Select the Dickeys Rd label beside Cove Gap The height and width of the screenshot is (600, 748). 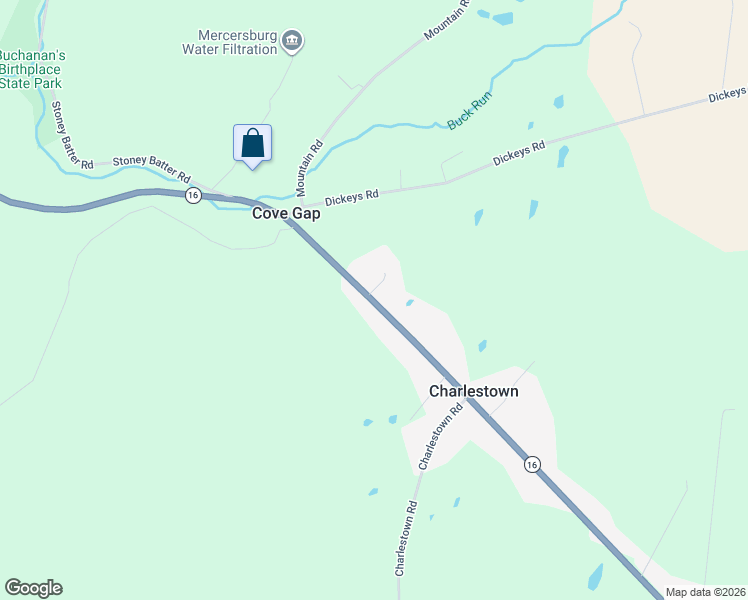(x=352, y=197)
